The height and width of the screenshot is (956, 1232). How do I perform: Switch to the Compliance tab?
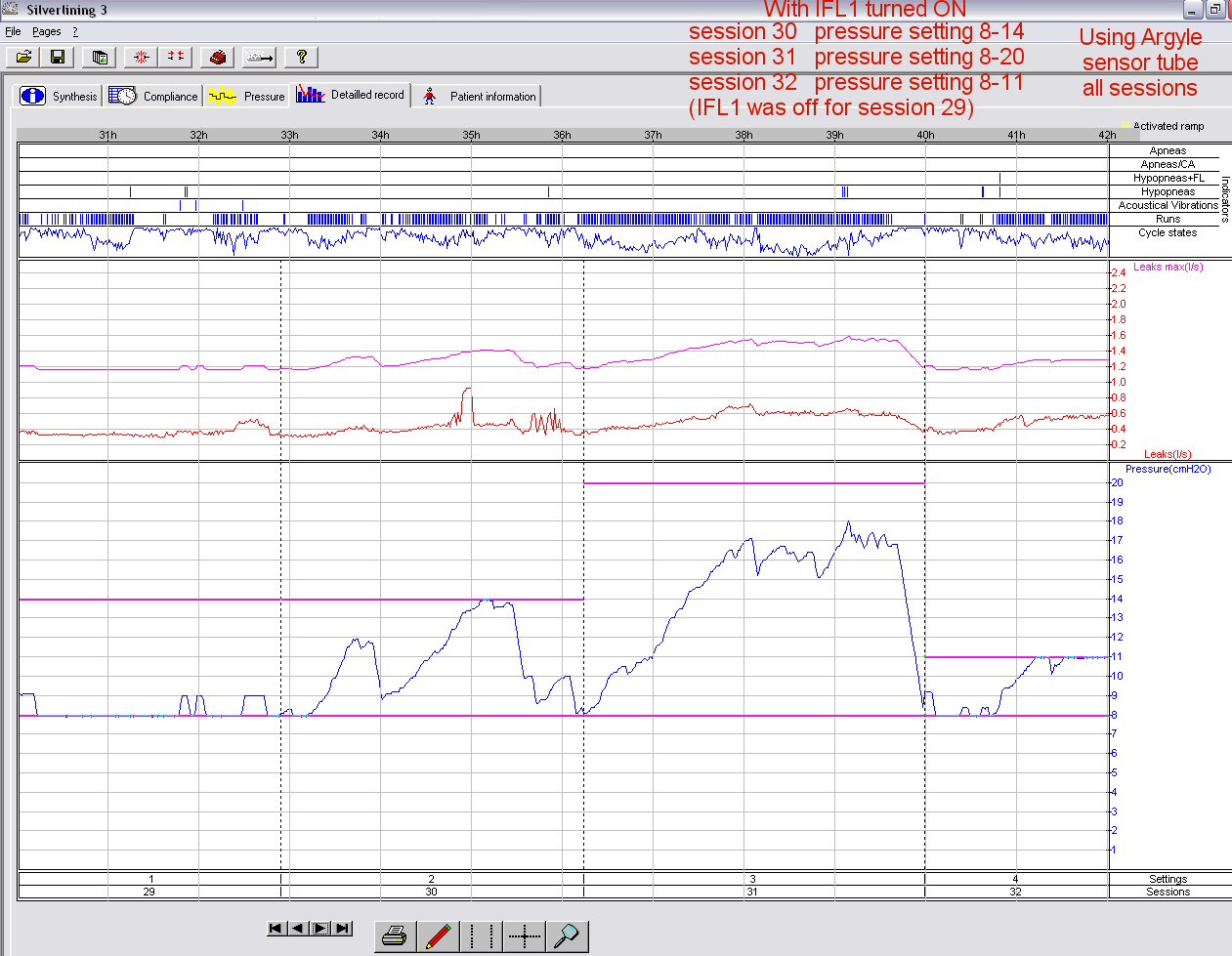click(153, 96)
